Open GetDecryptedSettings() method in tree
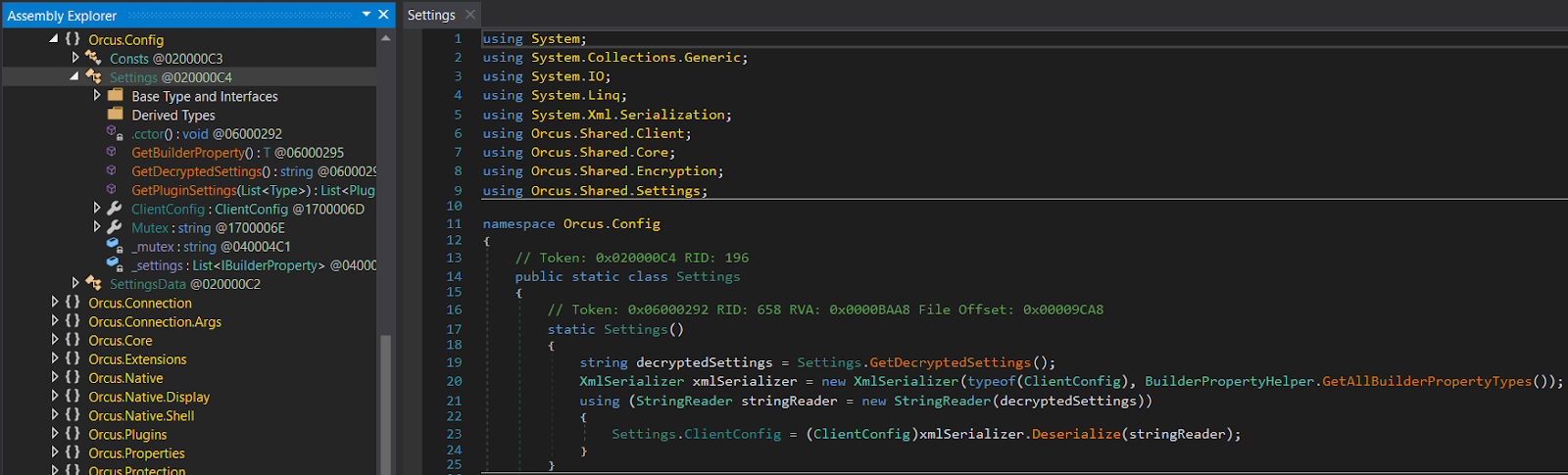Image resolution: width=1568 pixels, height=475 pixels. pyautogui.click(x=254, y=171)
